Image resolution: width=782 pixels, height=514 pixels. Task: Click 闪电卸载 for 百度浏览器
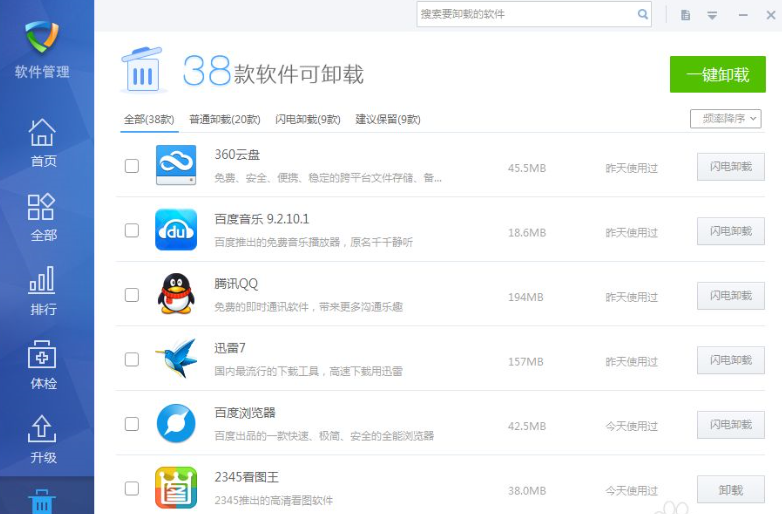(731, 425)
